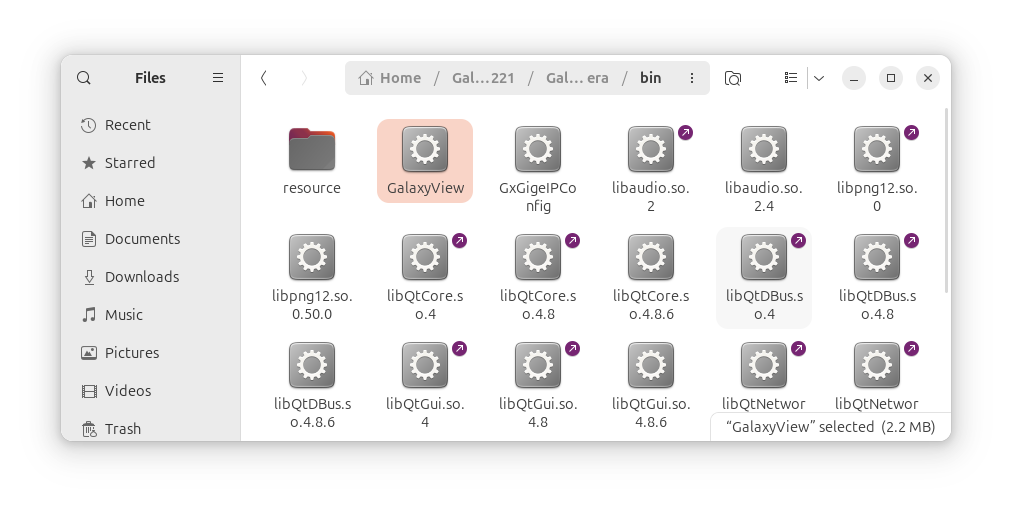Viewport: 1012px width, 508px height.
Task: Expand view options dropdown chevron
Action: click(819, 78)
